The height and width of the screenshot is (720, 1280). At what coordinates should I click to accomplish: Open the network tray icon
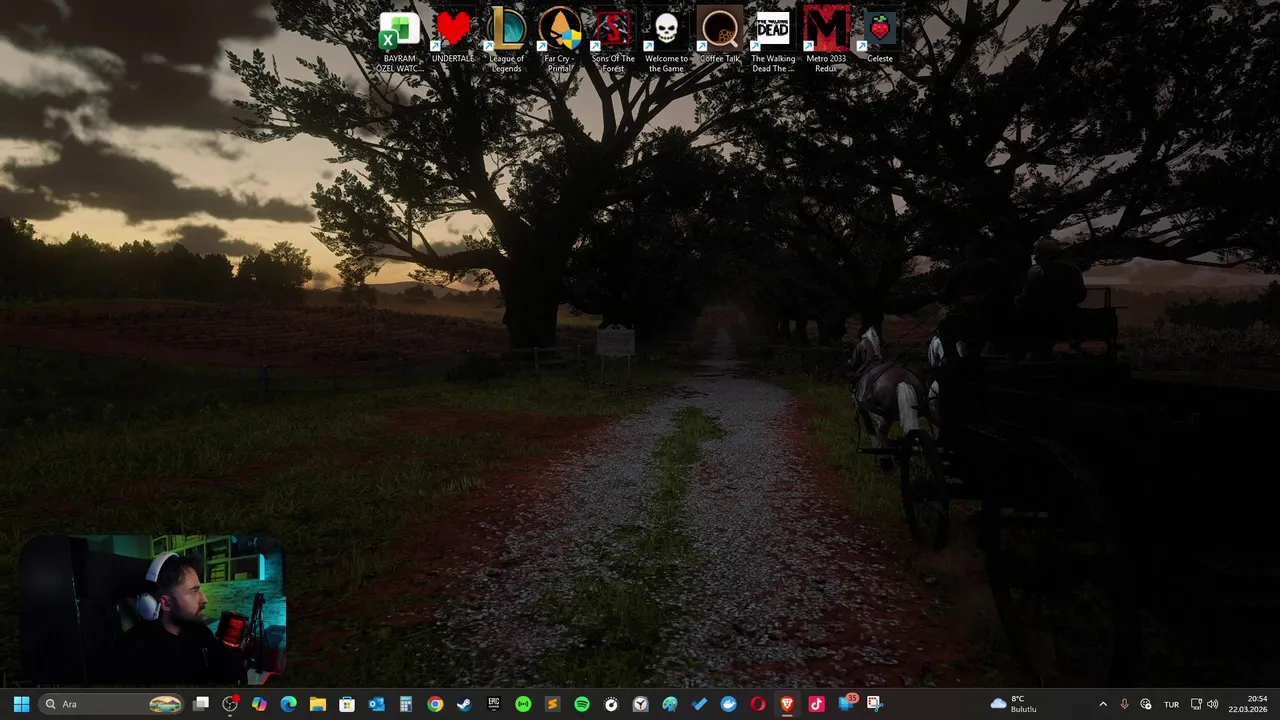(1196, 704)
